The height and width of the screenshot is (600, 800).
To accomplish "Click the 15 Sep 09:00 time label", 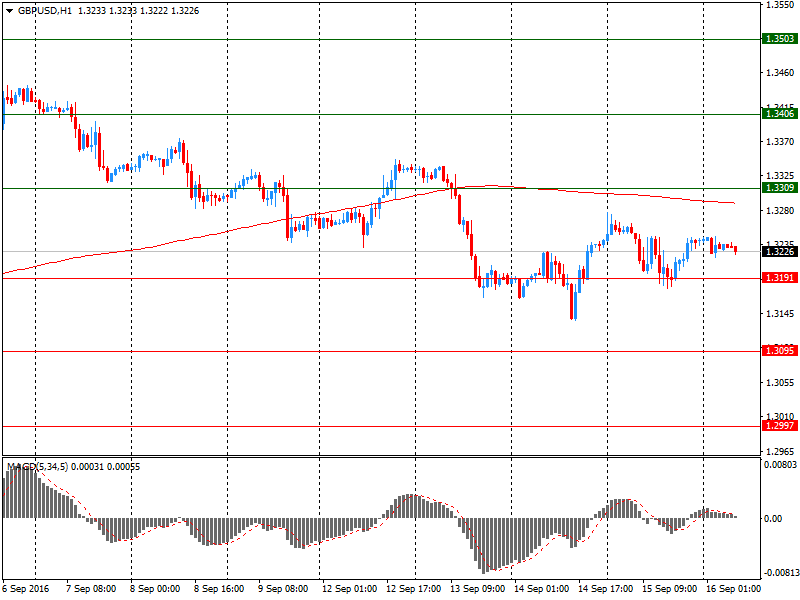I will 669,589.
